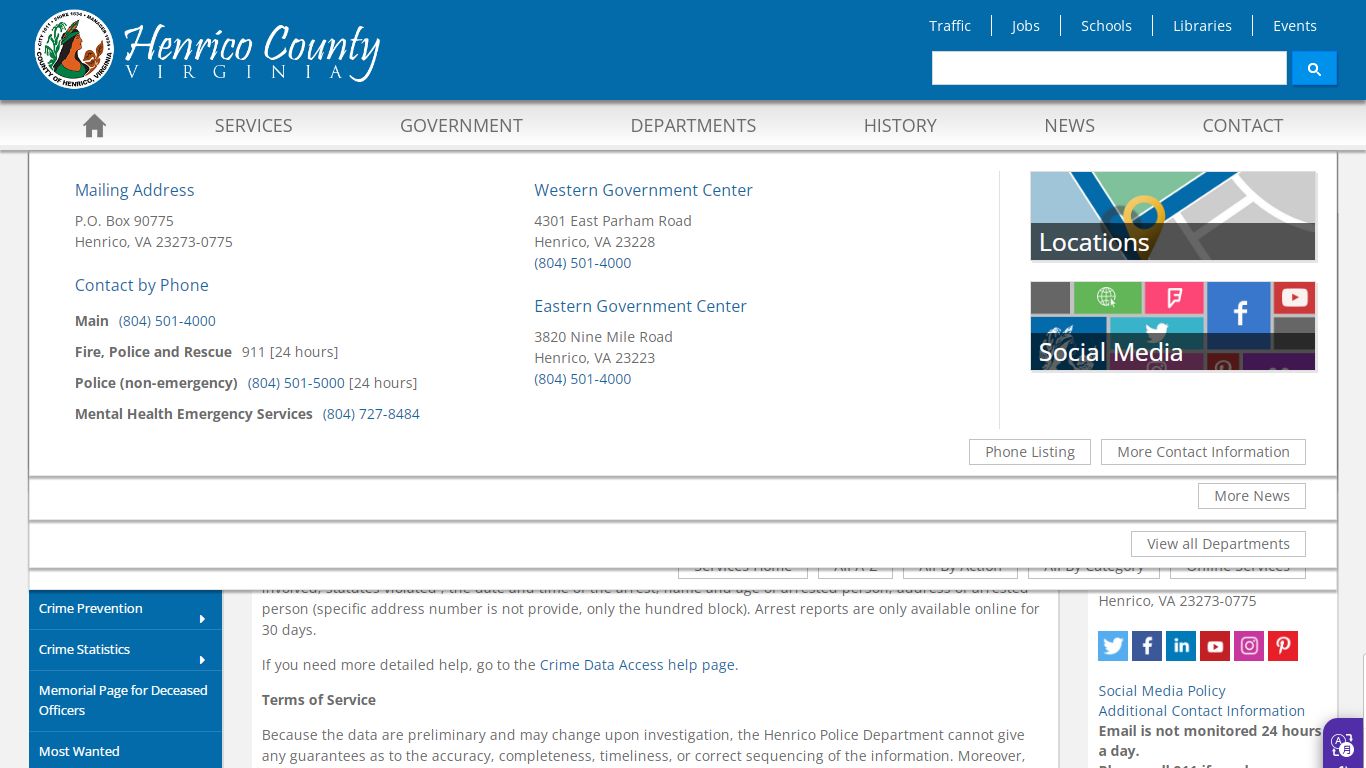
Task: Open the Twitter icon in sidebar
Action: tap(1113, 646)
